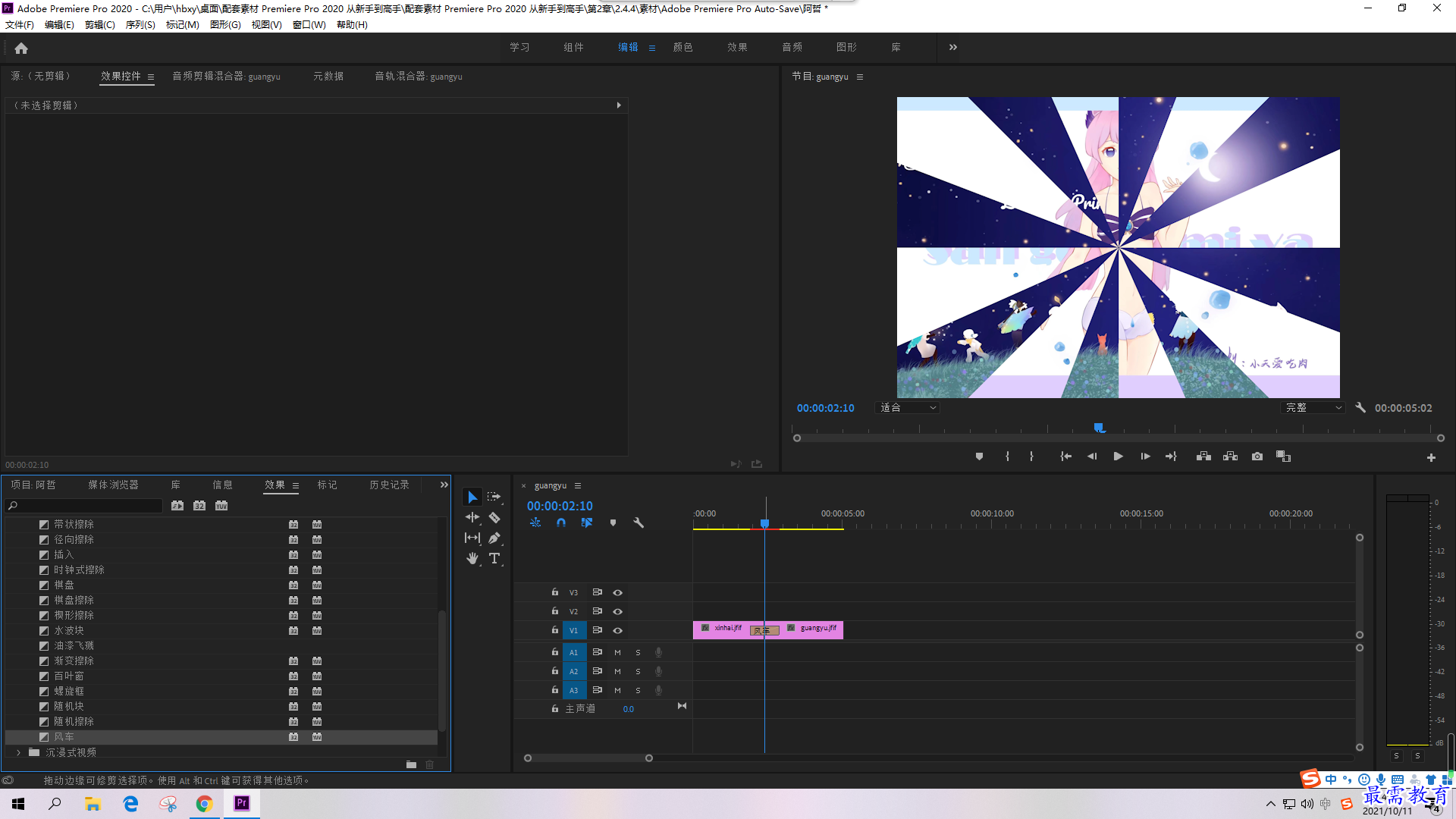
Task: Filter YUV effects icon
Action: 221,506
